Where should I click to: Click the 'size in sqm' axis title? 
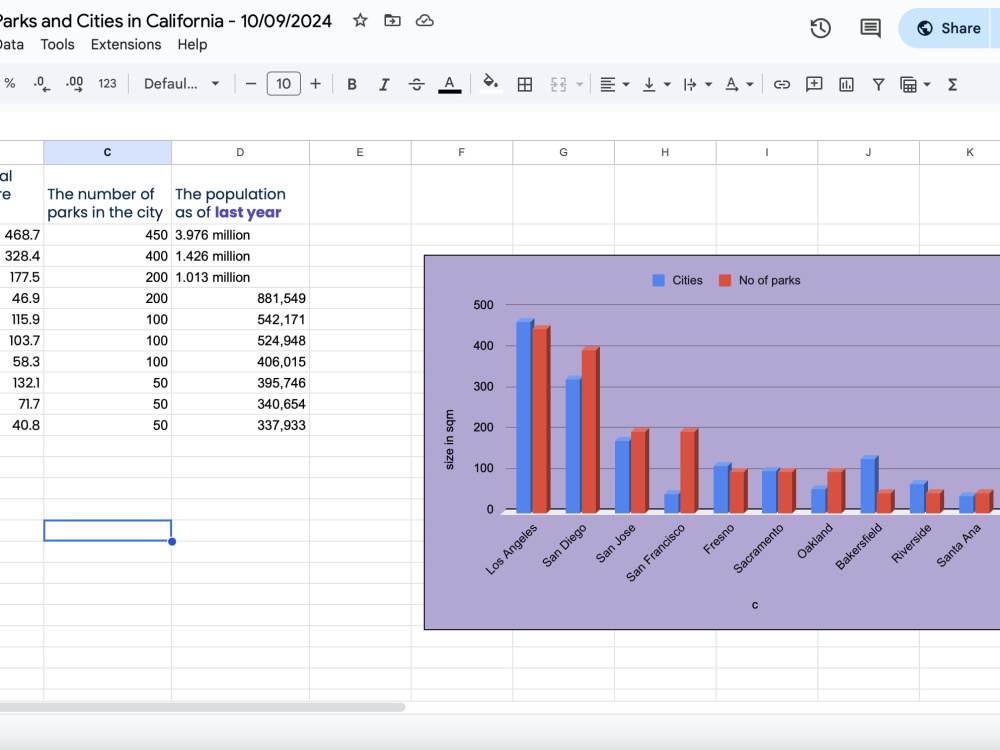pos(450,439)
